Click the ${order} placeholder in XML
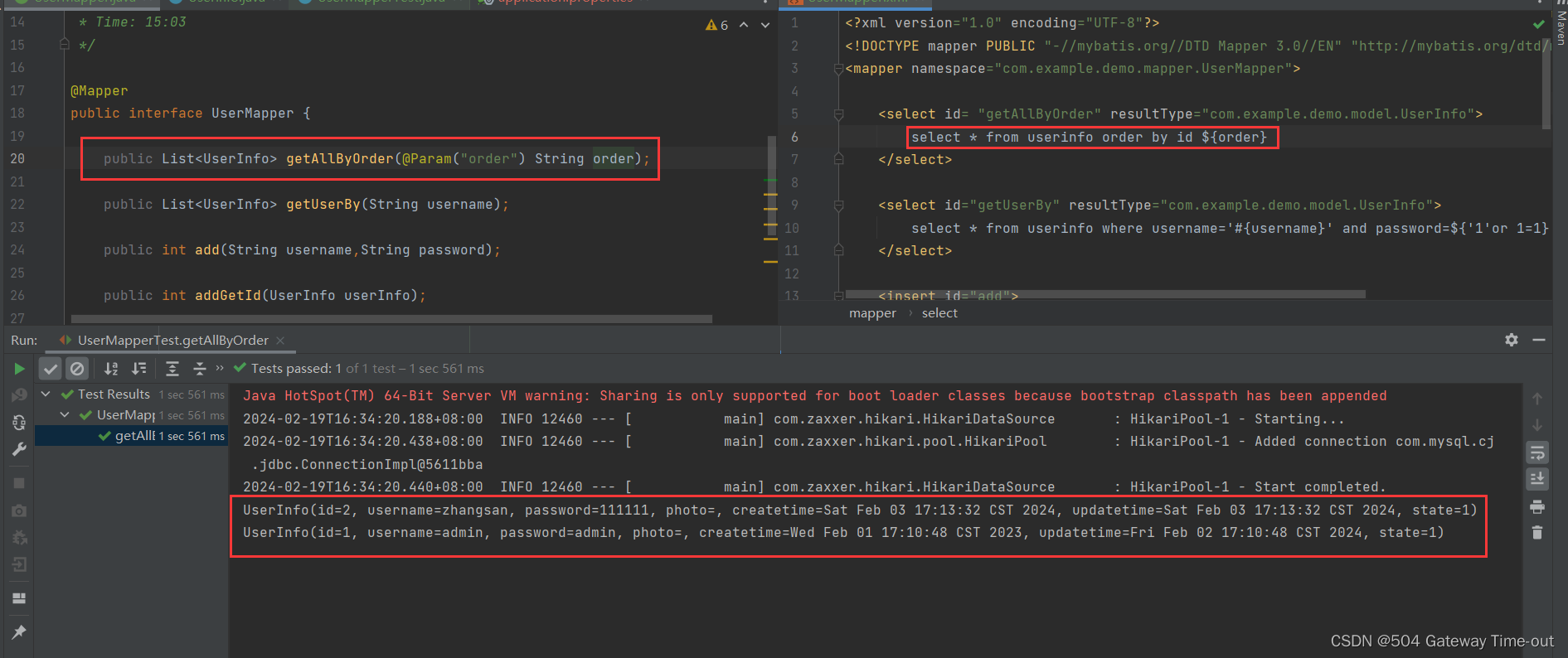This screenshot has height=658, width=1568. (x=1235, y=137)
